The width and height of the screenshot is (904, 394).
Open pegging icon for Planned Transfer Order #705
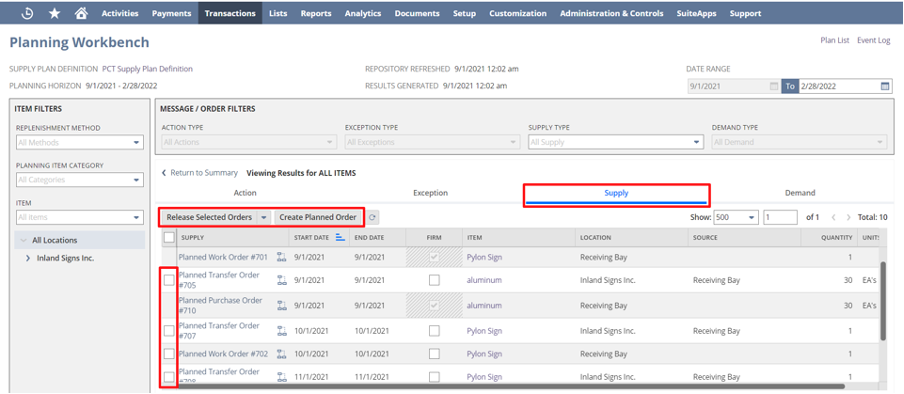click(282, 280)
